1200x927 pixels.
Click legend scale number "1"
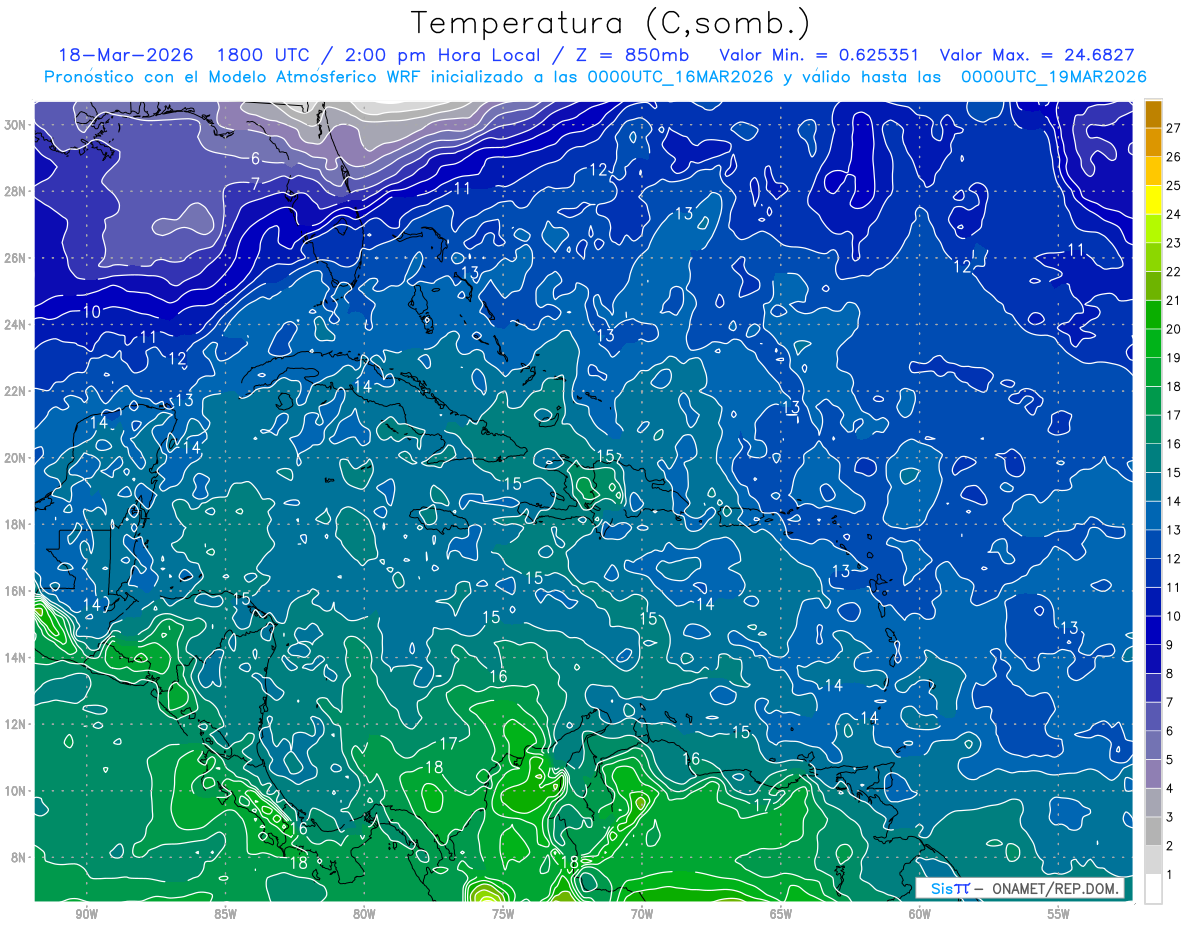click(1170, 875)
